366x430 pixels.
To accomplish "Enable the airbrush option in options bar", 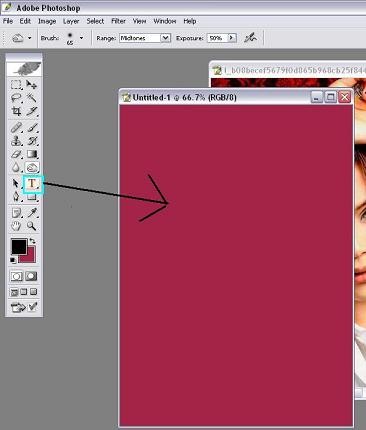I will click(x=250, y=38).
